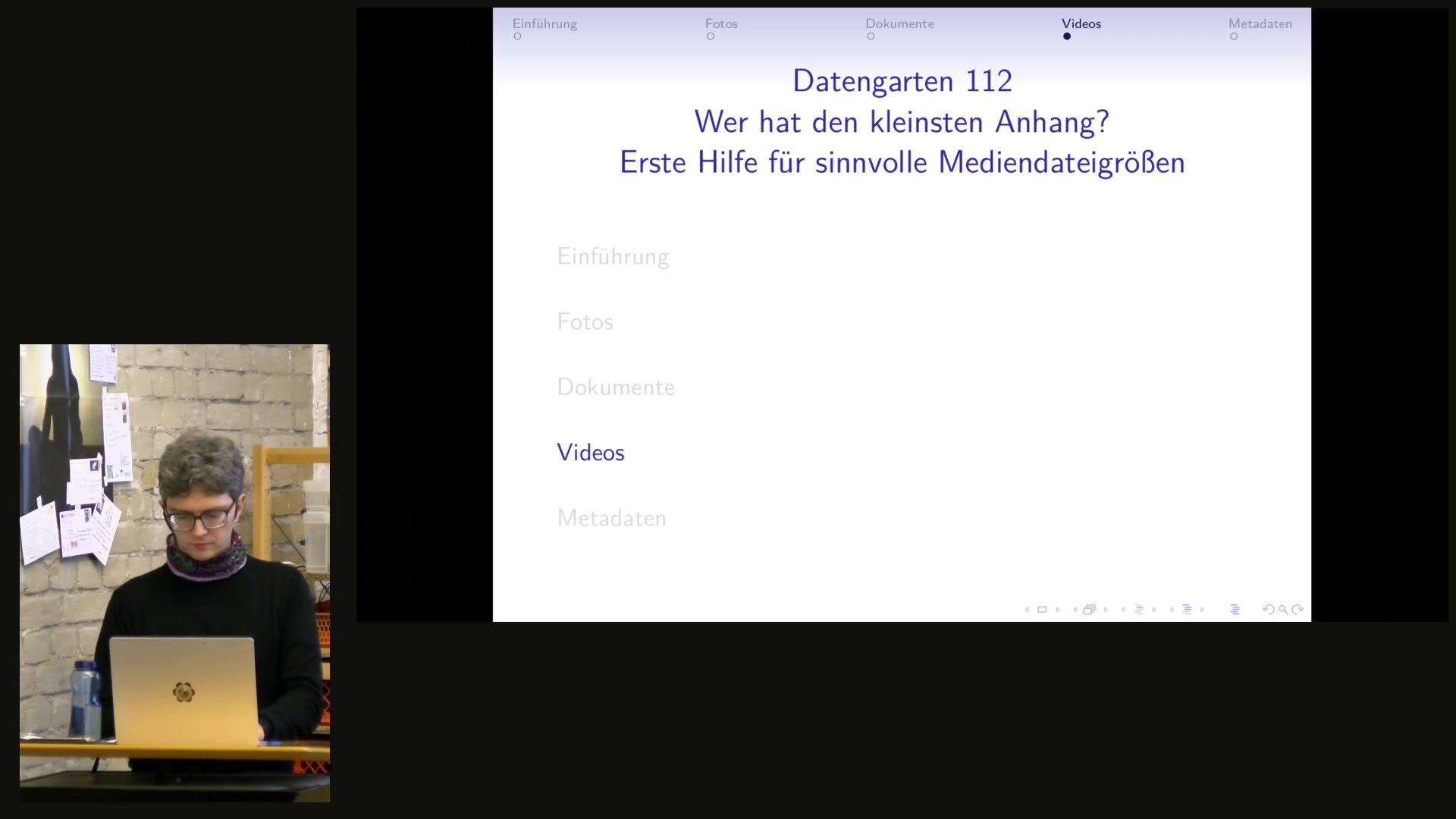The height and width of the screenshot is (819, 1456).
Task: Click the filled navigation dot under Videos
Action: click(1067, 36)
